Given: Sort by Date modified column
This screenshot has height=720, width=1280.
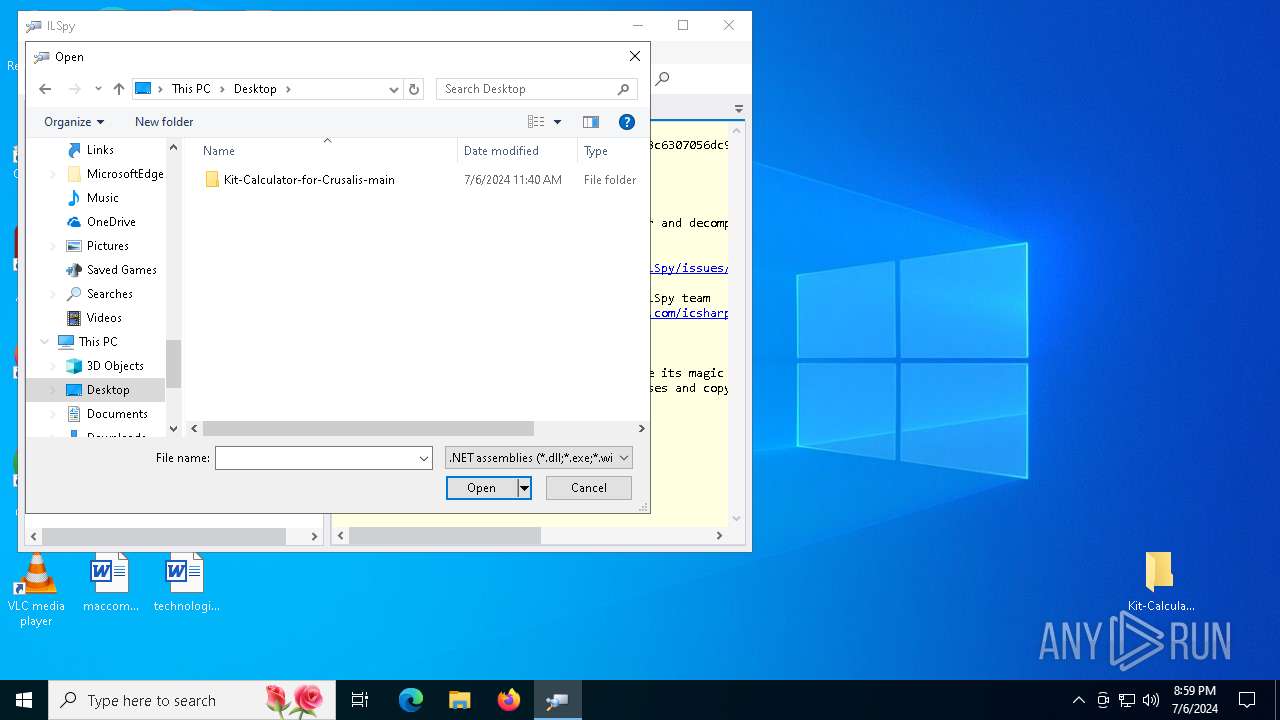Looking at the screenshot, I should tap(517, 151).
